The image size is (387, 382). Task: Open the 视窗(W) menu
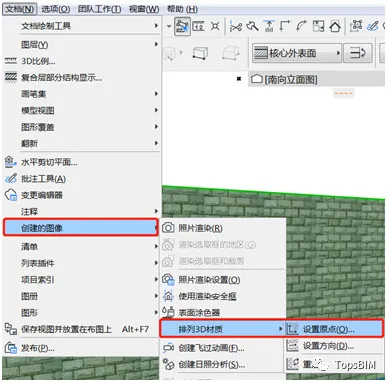(x=144, y=9)
